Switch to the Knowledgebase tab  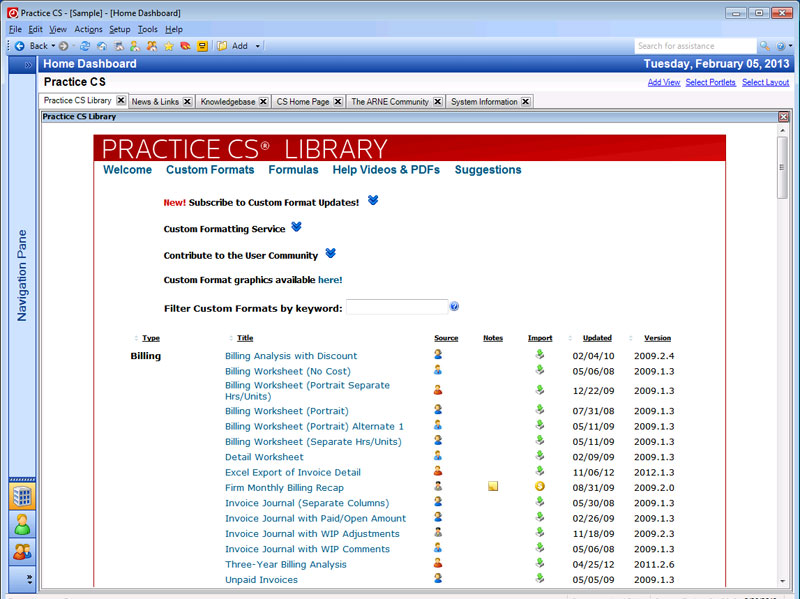pos(227,102)
